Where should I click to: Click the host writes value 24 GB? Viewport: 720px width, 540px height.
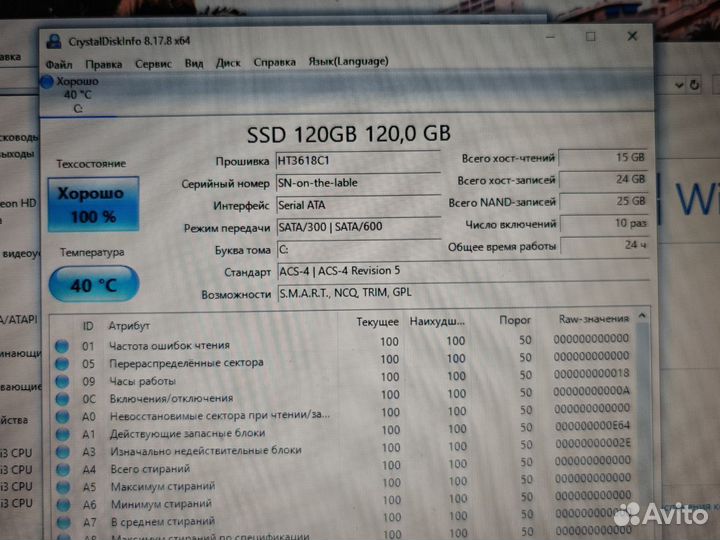coord(603,180)
